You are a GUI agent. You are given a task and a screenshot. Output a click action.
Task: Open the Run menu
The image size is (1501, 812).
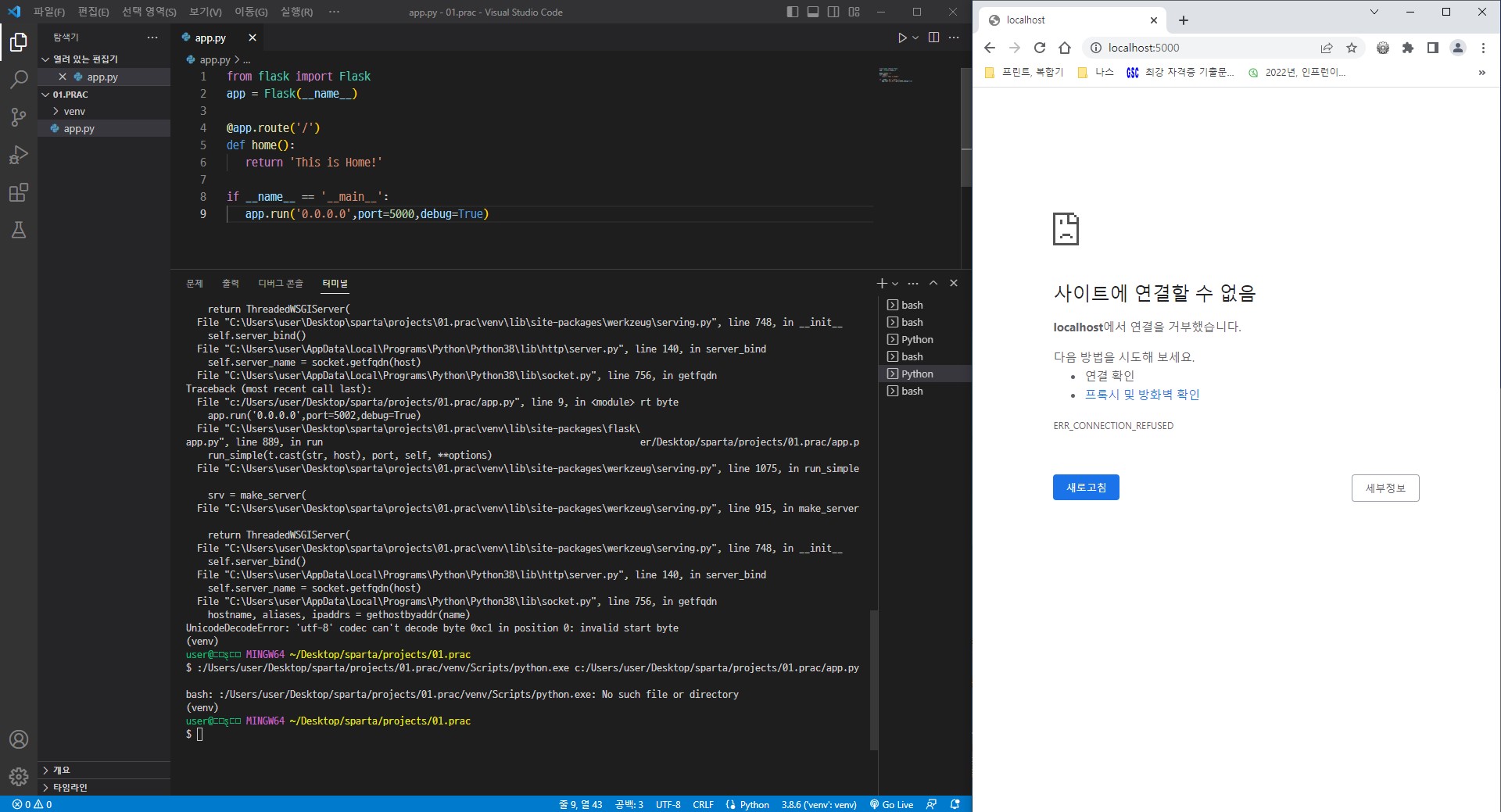pyautogui.click(x=296, y=12)
